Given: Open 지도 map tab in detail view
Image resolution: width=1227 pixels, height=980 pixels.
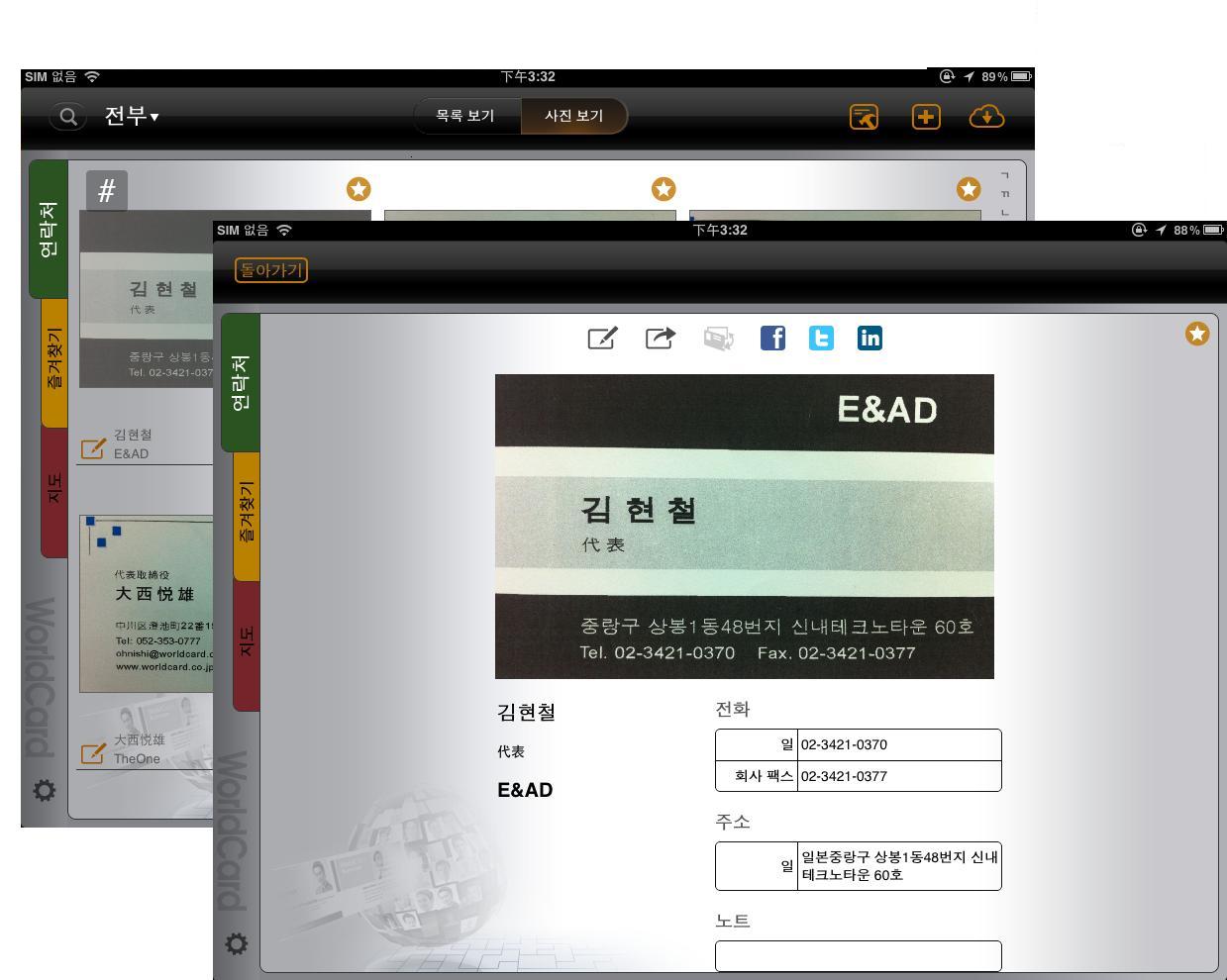Looking at the screenshot, I should point(246,643).
